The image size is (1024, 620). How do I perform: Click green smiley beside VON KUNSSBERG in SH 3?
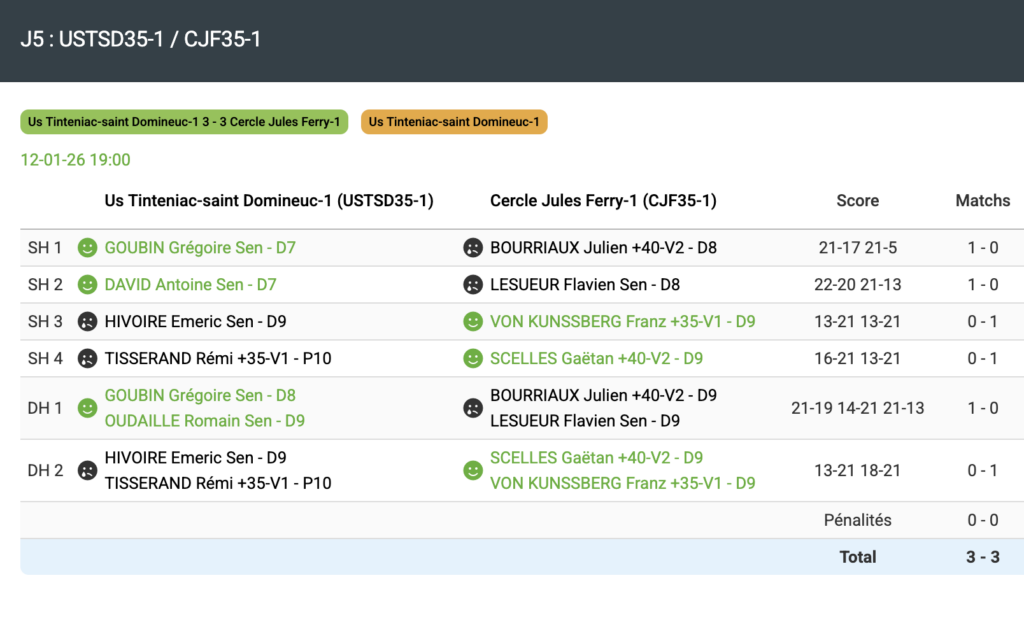(473, 321)
